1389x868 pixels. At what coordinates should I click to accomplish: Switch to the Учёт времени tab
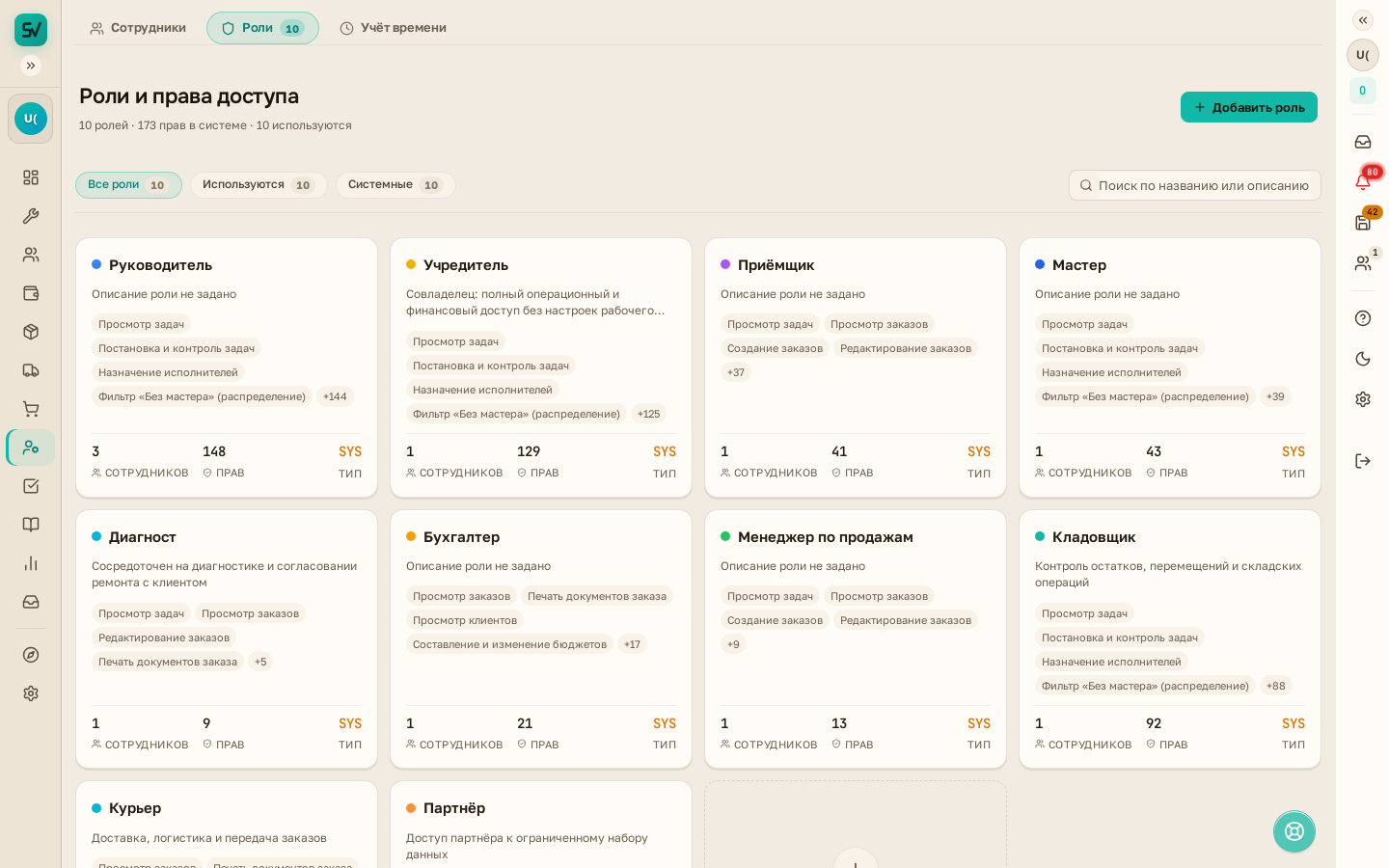[393, 28]
